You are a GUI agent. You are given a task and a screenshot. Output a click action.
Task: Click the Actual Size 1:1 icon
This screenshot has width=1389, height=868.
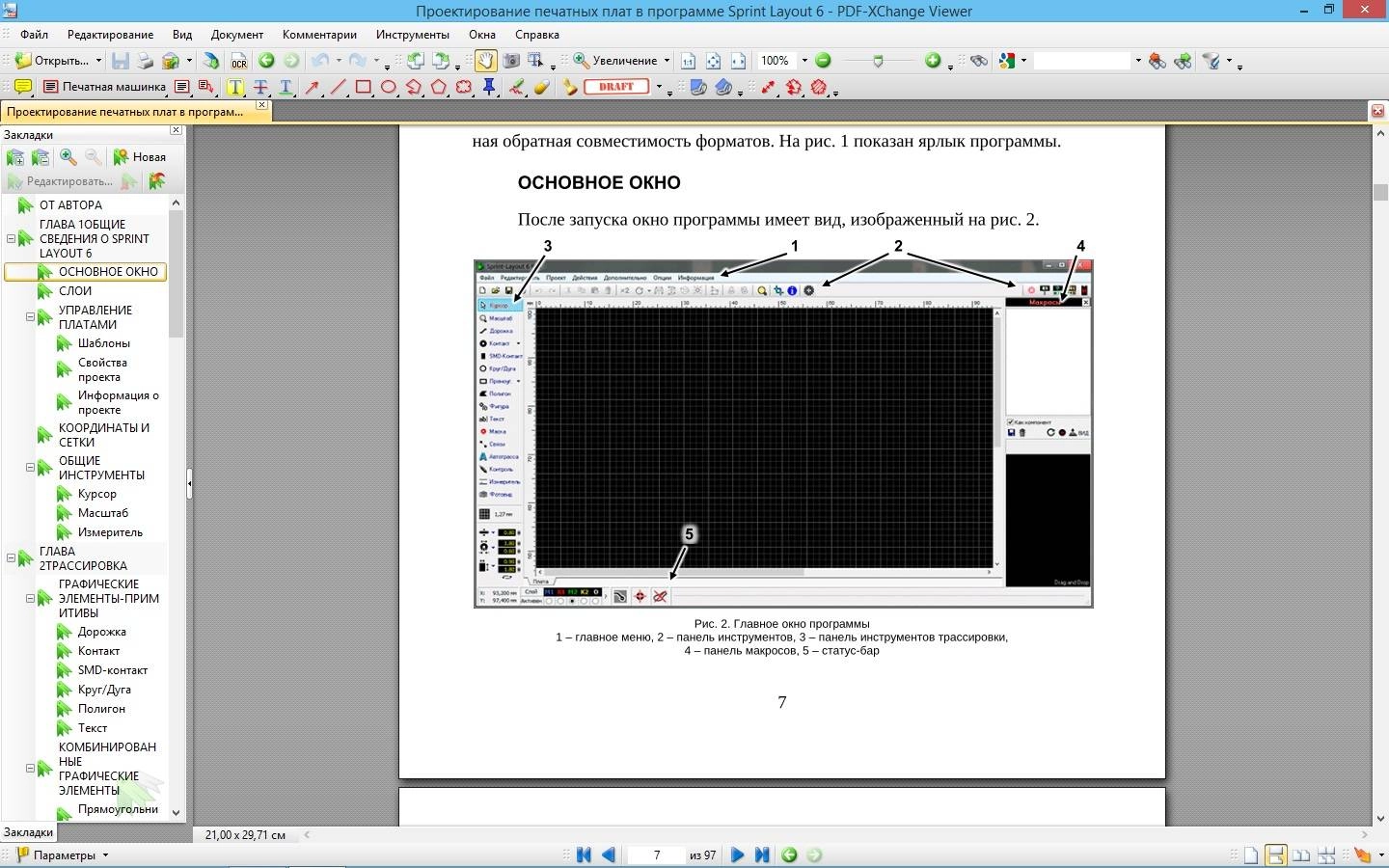(x=688, y=61)
